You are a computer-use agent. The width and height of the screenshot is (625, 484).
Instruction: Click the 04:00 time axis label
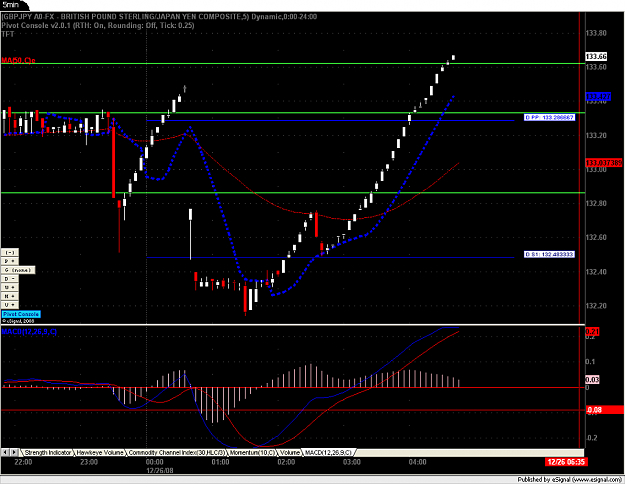point(417,462)
